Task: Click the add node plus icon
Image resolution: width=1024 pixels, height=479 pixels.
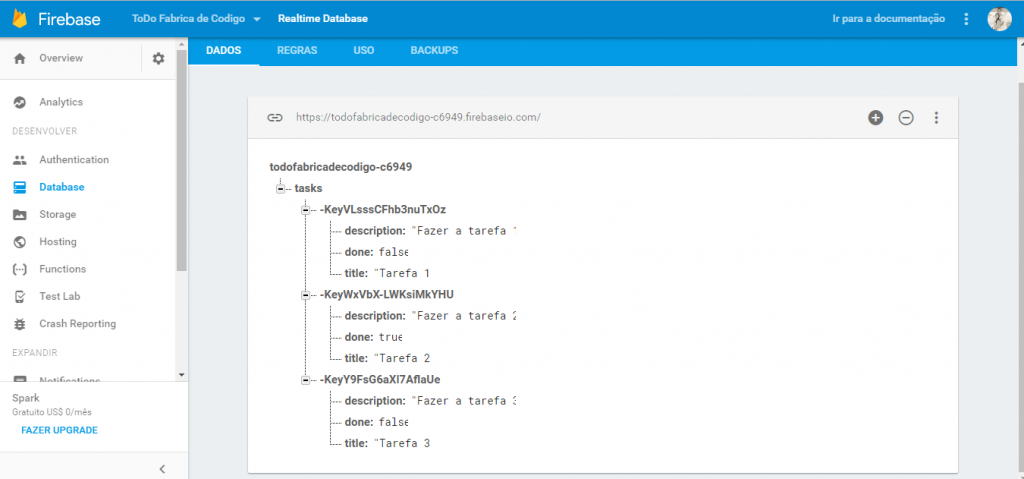Action: coord(875,118)
